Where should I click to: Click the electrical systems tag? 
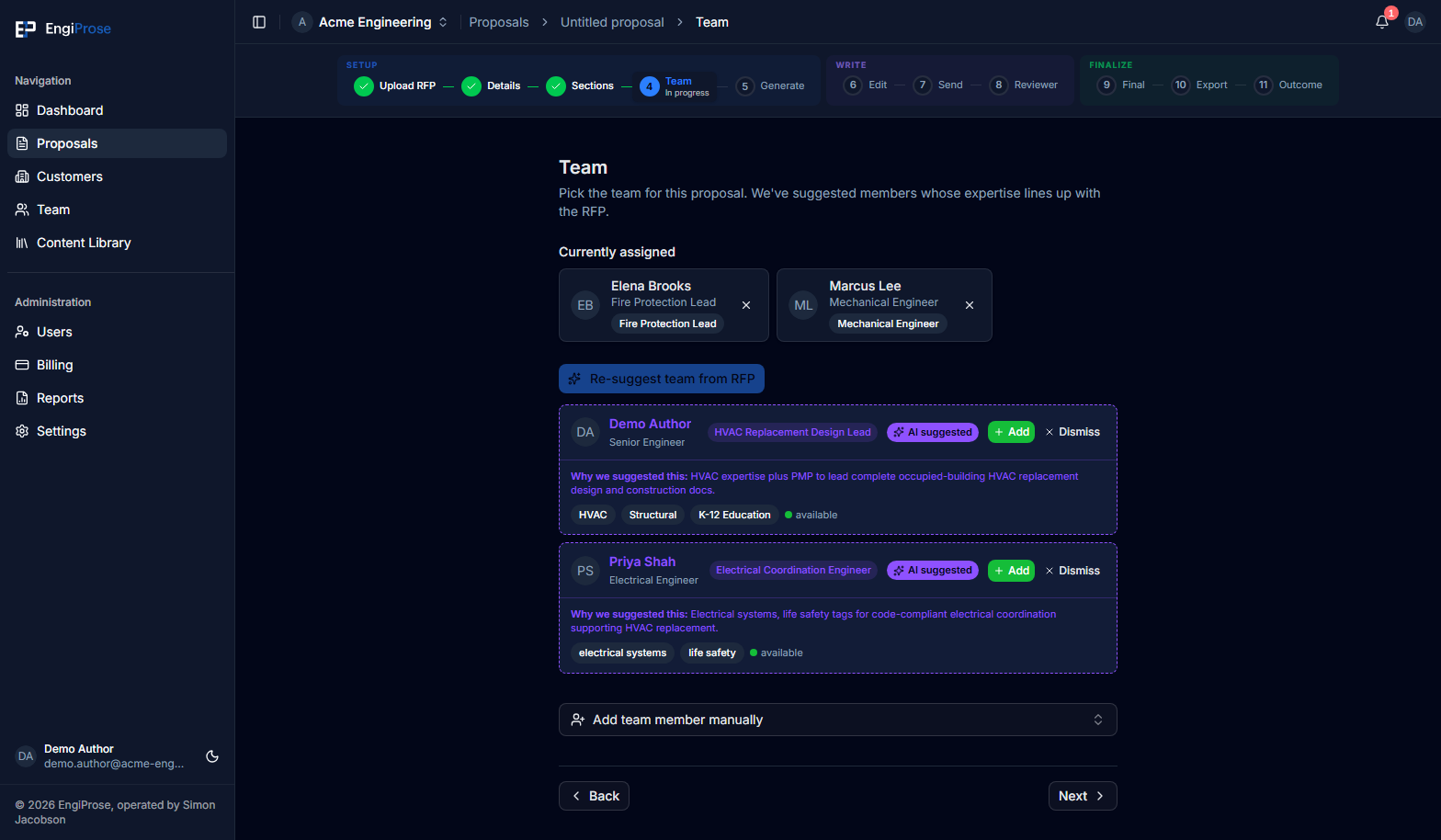(x=622, y=653)
